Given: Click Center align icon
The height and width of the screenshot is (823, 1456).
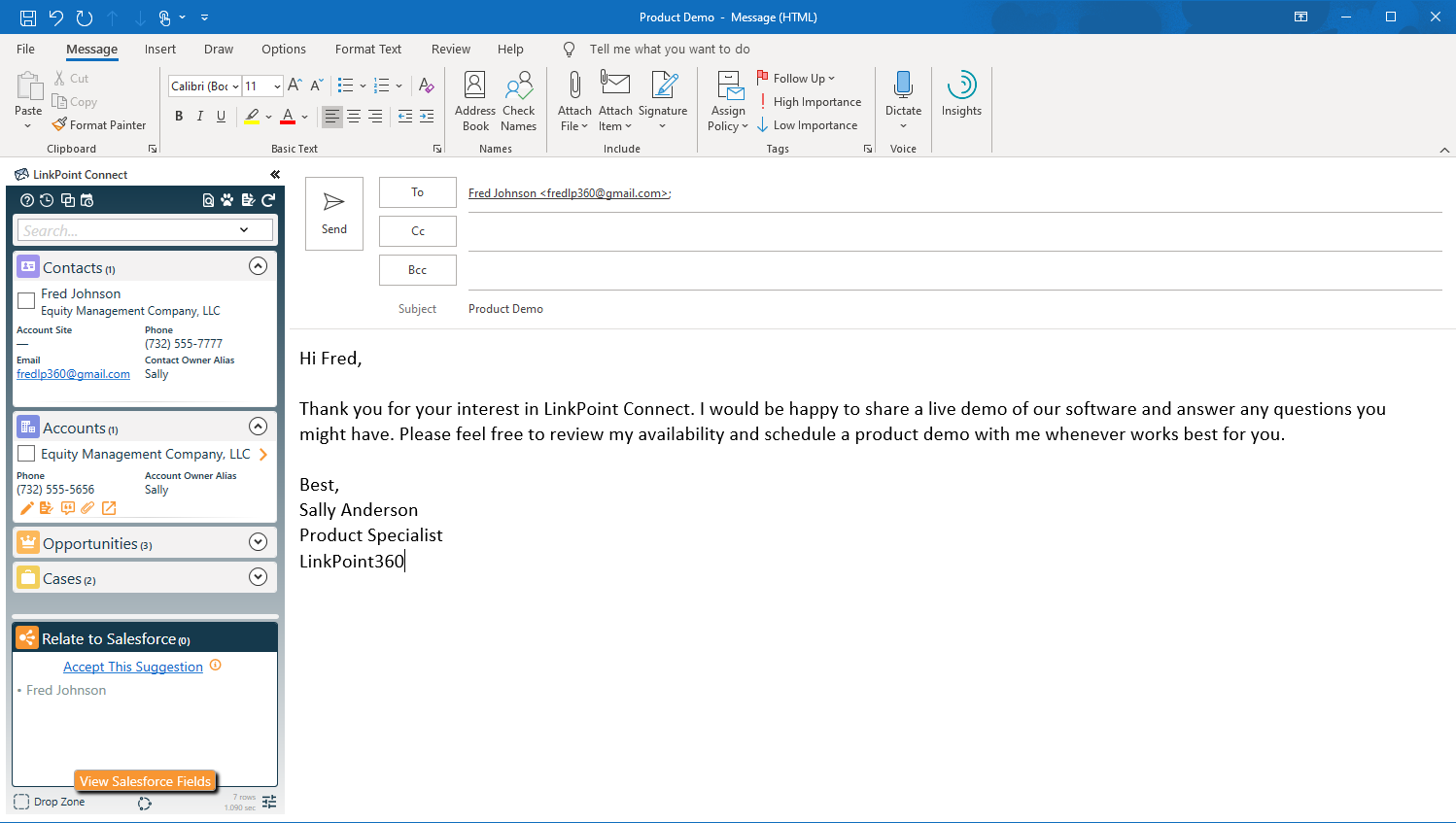Looking at the screenshot, I should [354, 117].
